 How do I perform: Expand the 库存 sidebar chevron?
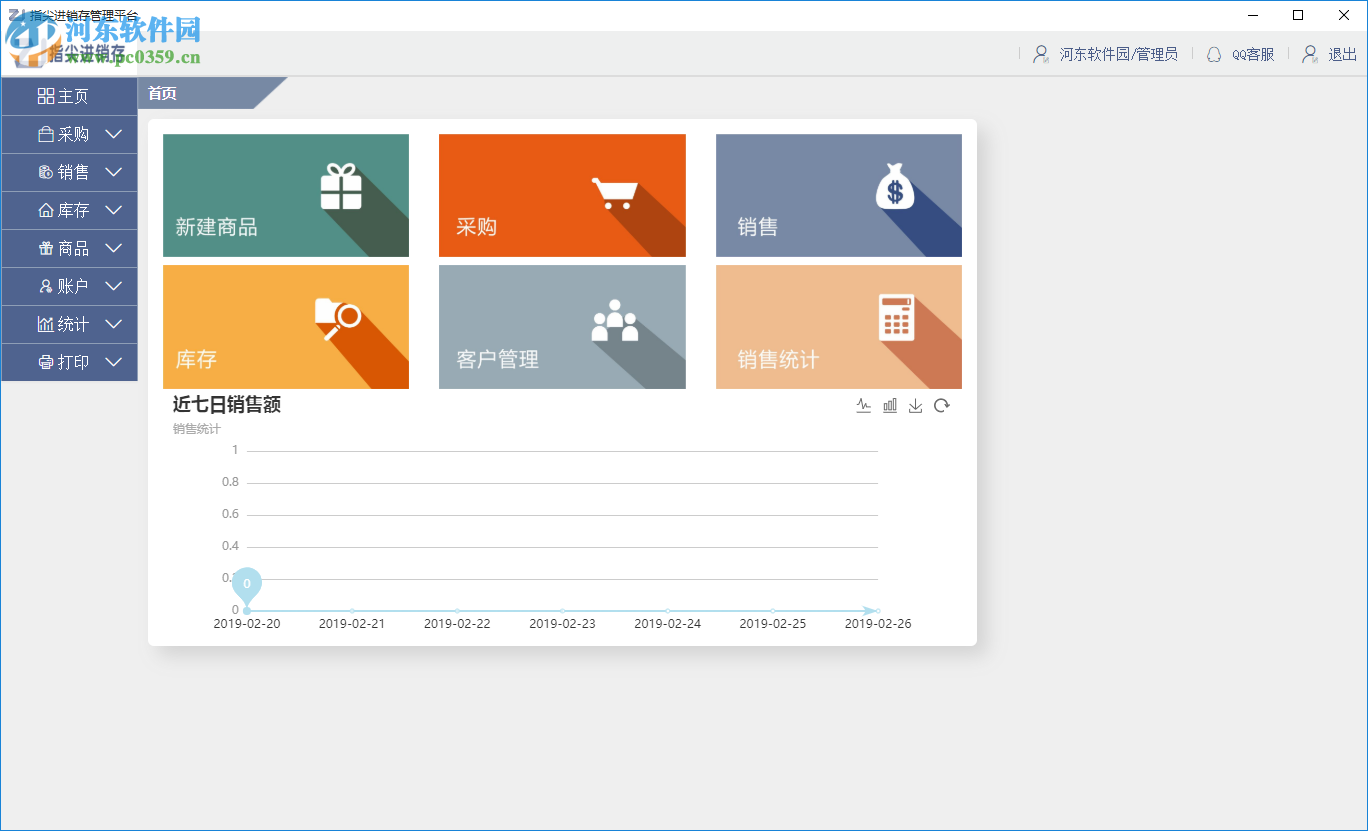pyautogui.click(x=114, y=210)
